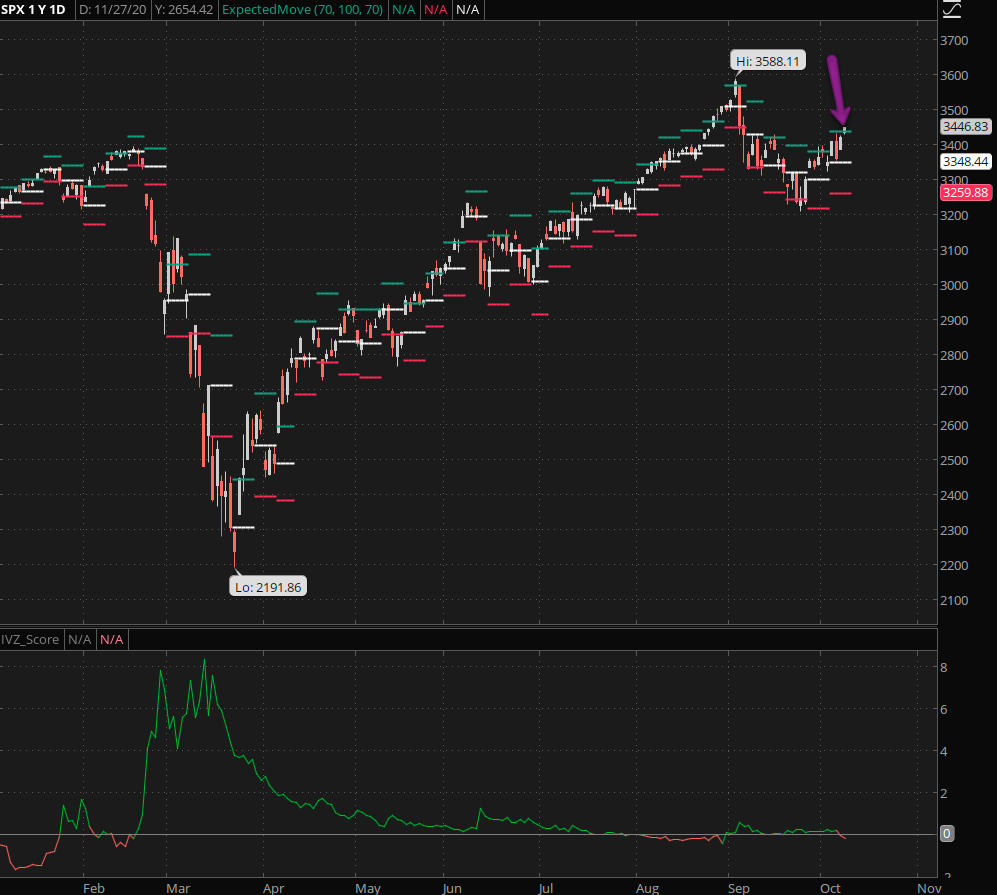Click the Feb label on time axis
This screenshot has height=895, width=997.
93,888
